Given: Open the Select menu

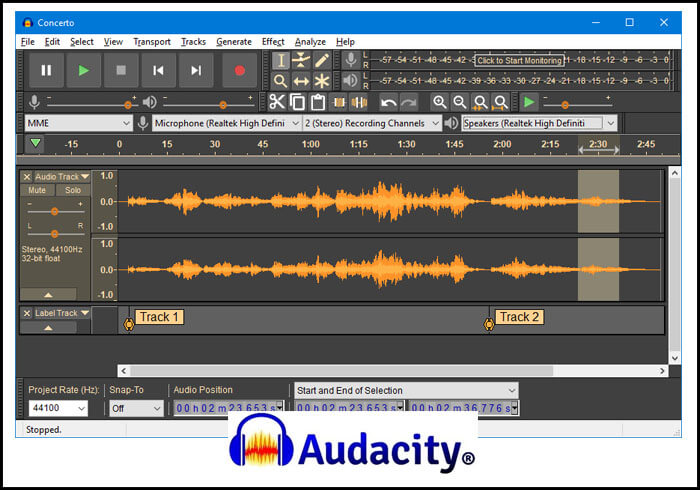Looking at the screenshot, I should [82, 42].
